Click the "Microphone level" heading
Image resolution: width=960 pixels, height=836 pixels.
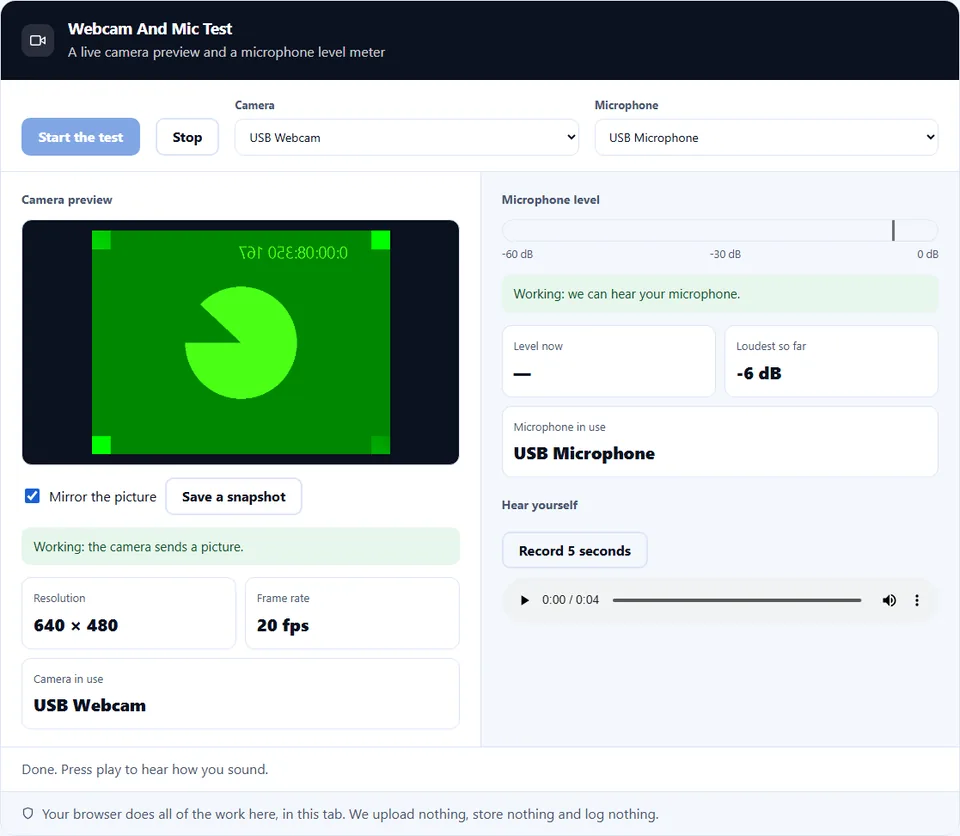click(x=550, y=200)
